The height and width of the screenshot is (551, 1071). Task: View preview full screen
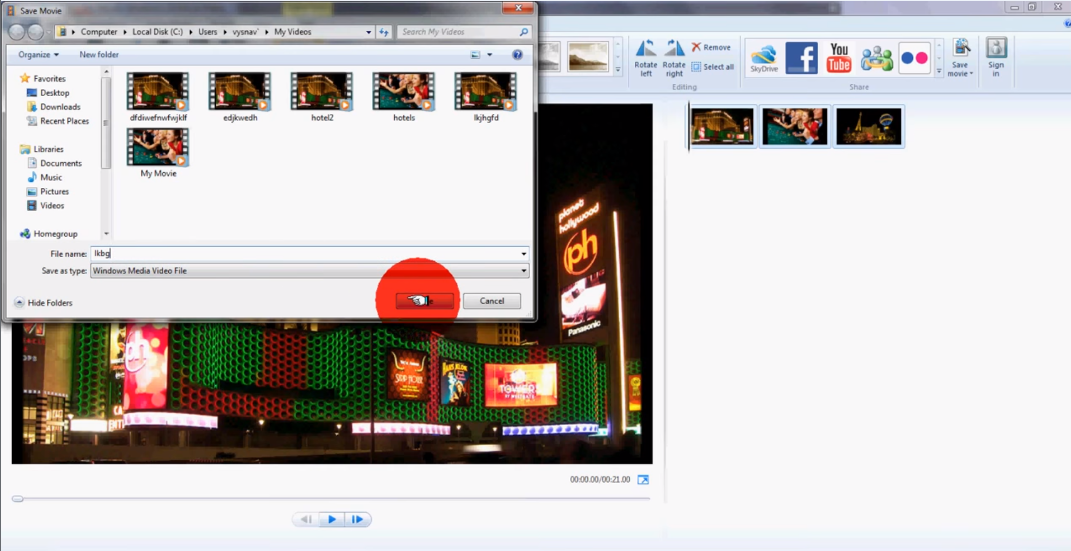tap(643, 480)
